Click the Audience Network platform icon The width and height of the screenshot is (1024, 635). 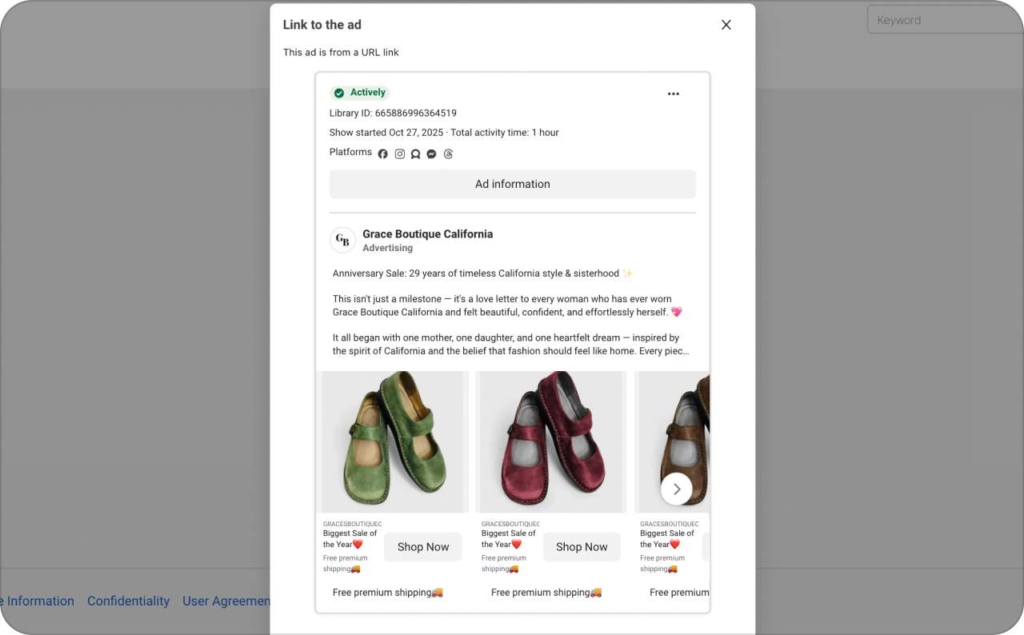point(415,154)
